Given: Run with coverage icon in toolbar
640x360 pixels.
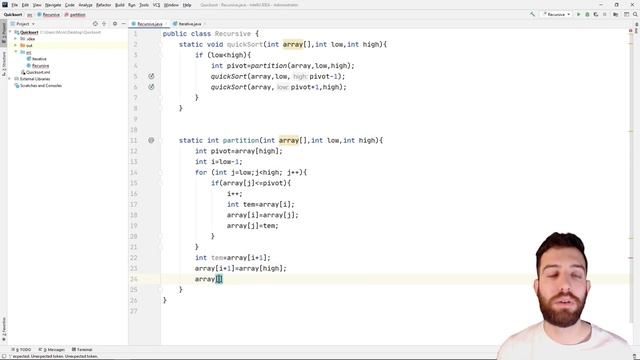Looking at the screenshot, I should (x=596, y=14).
